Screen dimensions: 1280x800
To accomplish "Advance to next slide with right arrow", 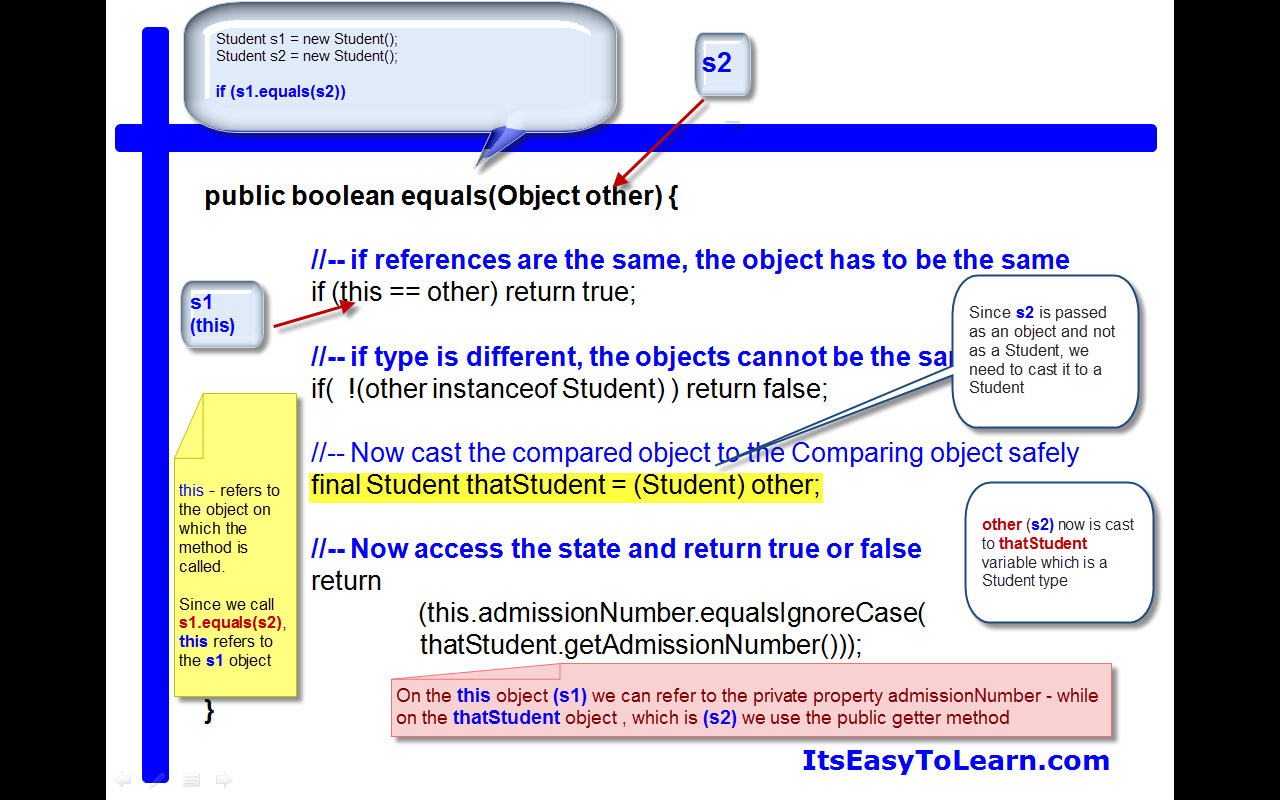I will 224,779.
